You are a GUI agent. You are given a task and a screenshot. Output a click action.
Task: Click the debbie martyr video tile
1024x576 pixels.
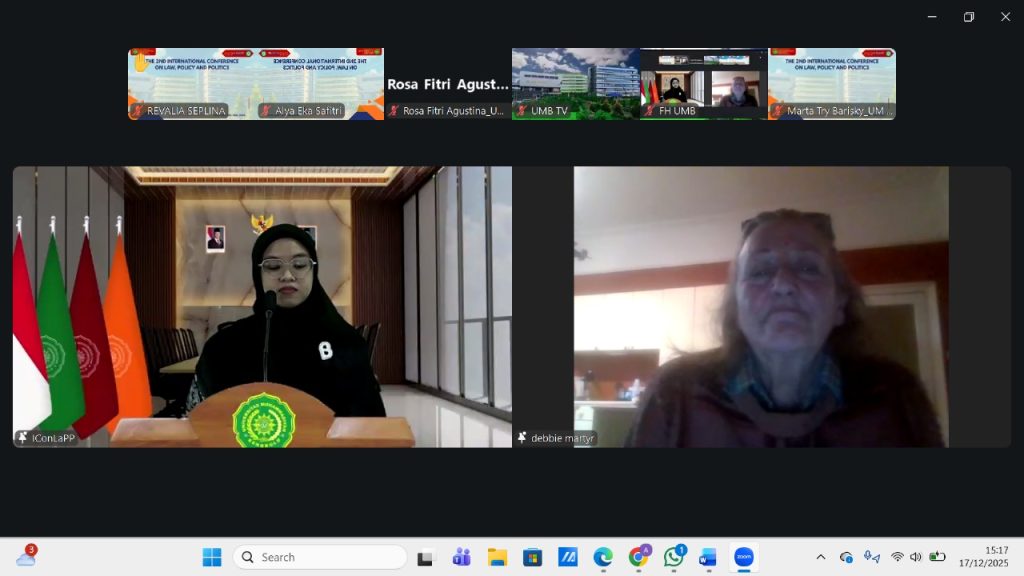point(761,306)
